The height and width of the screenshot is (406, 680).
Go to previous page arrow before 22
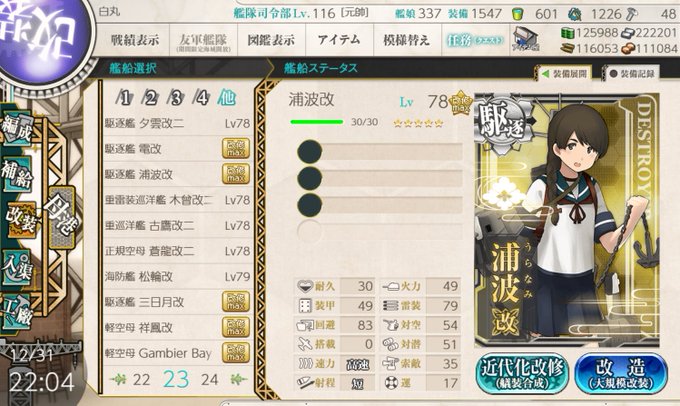[x=118, y=380]
